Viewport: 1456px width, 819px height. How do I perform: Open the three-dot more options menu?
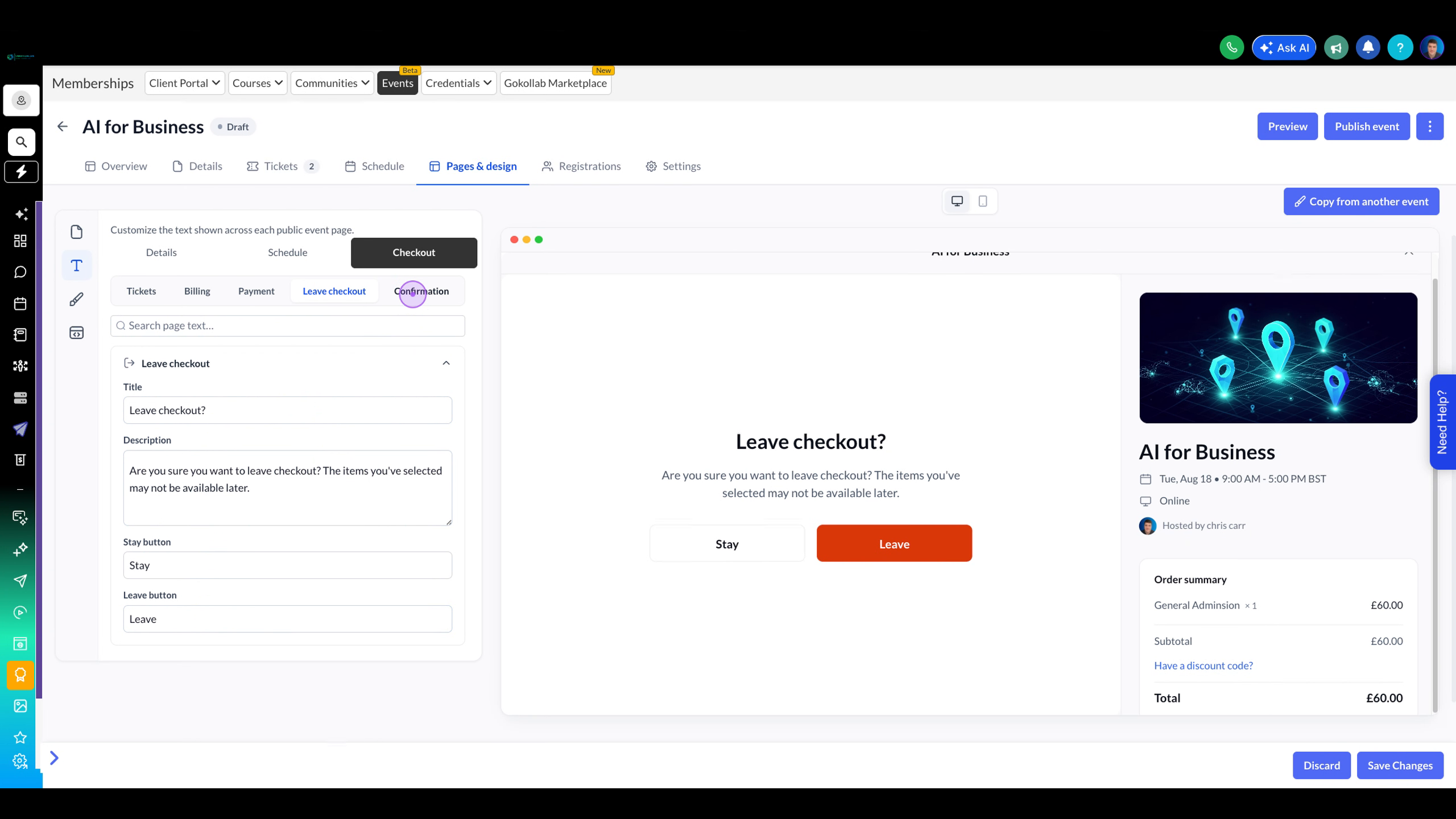pos(1429,126)
